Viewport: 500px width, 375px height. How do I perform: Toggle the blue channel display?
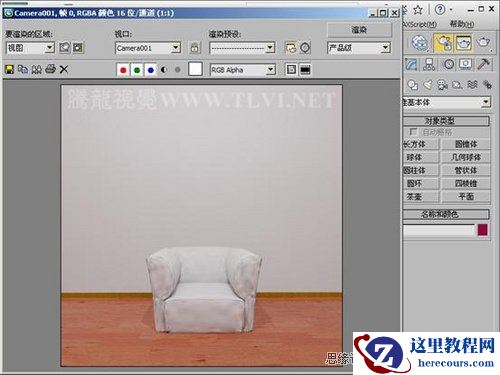point(151,70)
